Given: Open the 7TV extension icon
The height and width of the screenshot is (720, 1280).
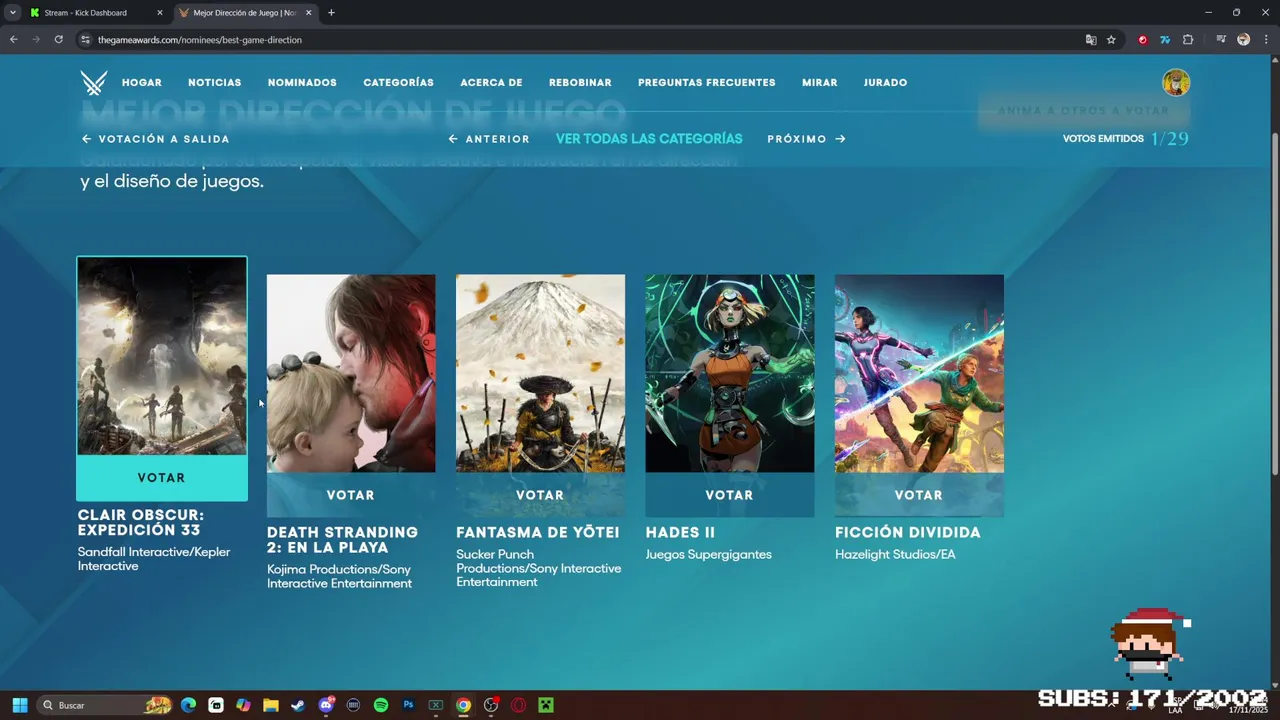Looking at the screenshot, I should click(x=1165, y=40).
